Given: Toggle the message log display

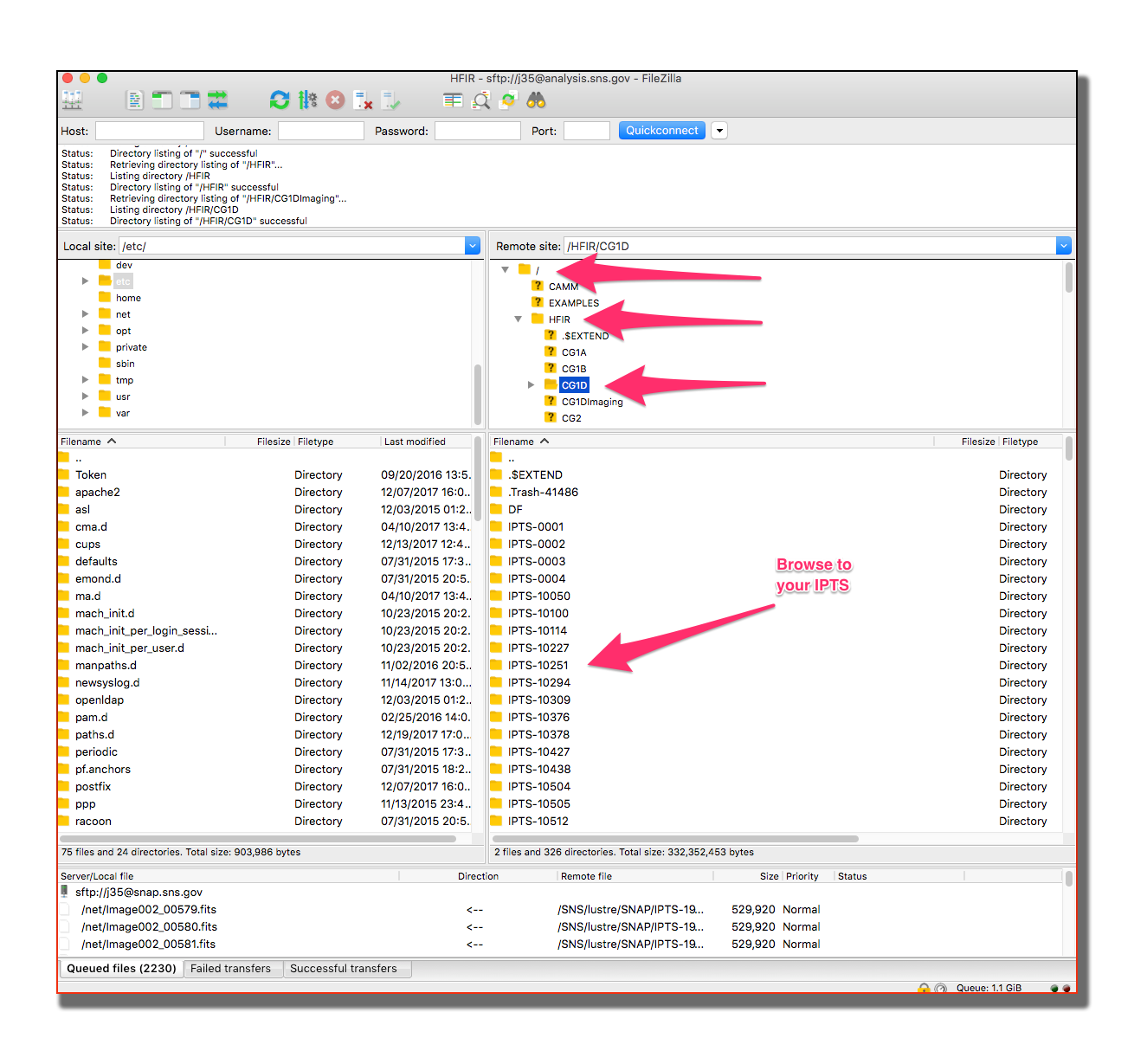Looking at the screenshot, I should (x=135, y=100).
